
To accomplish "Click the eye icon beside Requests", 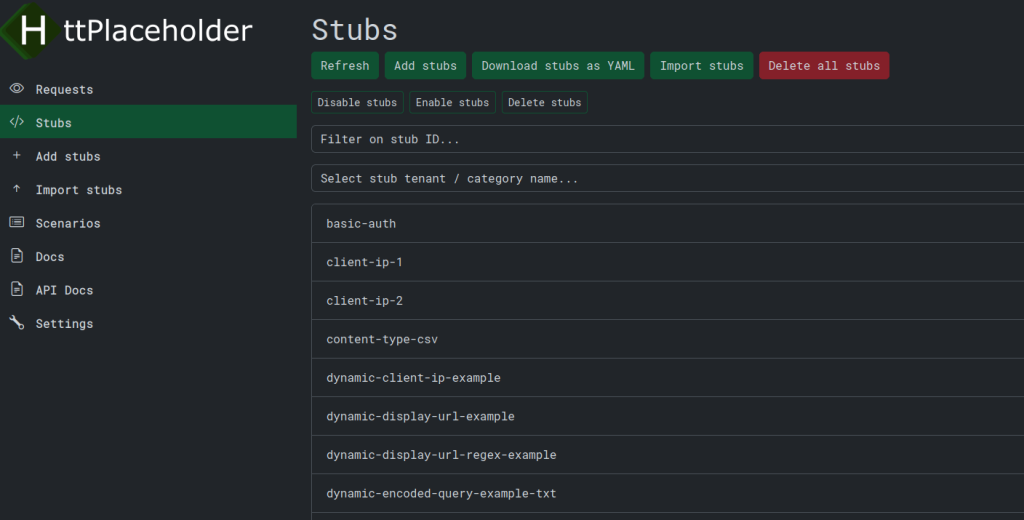I will 17,88.
